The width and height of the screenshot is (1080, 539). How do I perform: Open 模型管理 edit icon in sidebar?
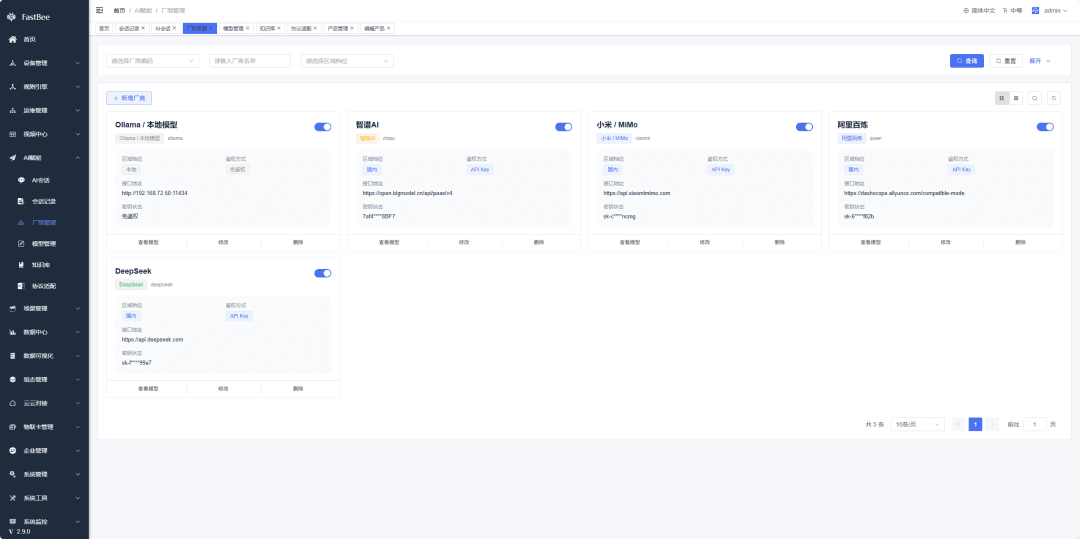[x=21, y=244]
